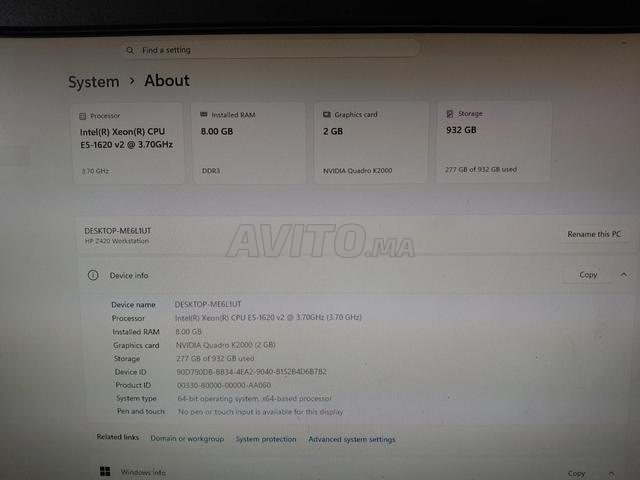Screen dimensions: 640x480
Task: Select Product ID value 00330-80000-00000-AA060
Action: click(x=224, y=385)
